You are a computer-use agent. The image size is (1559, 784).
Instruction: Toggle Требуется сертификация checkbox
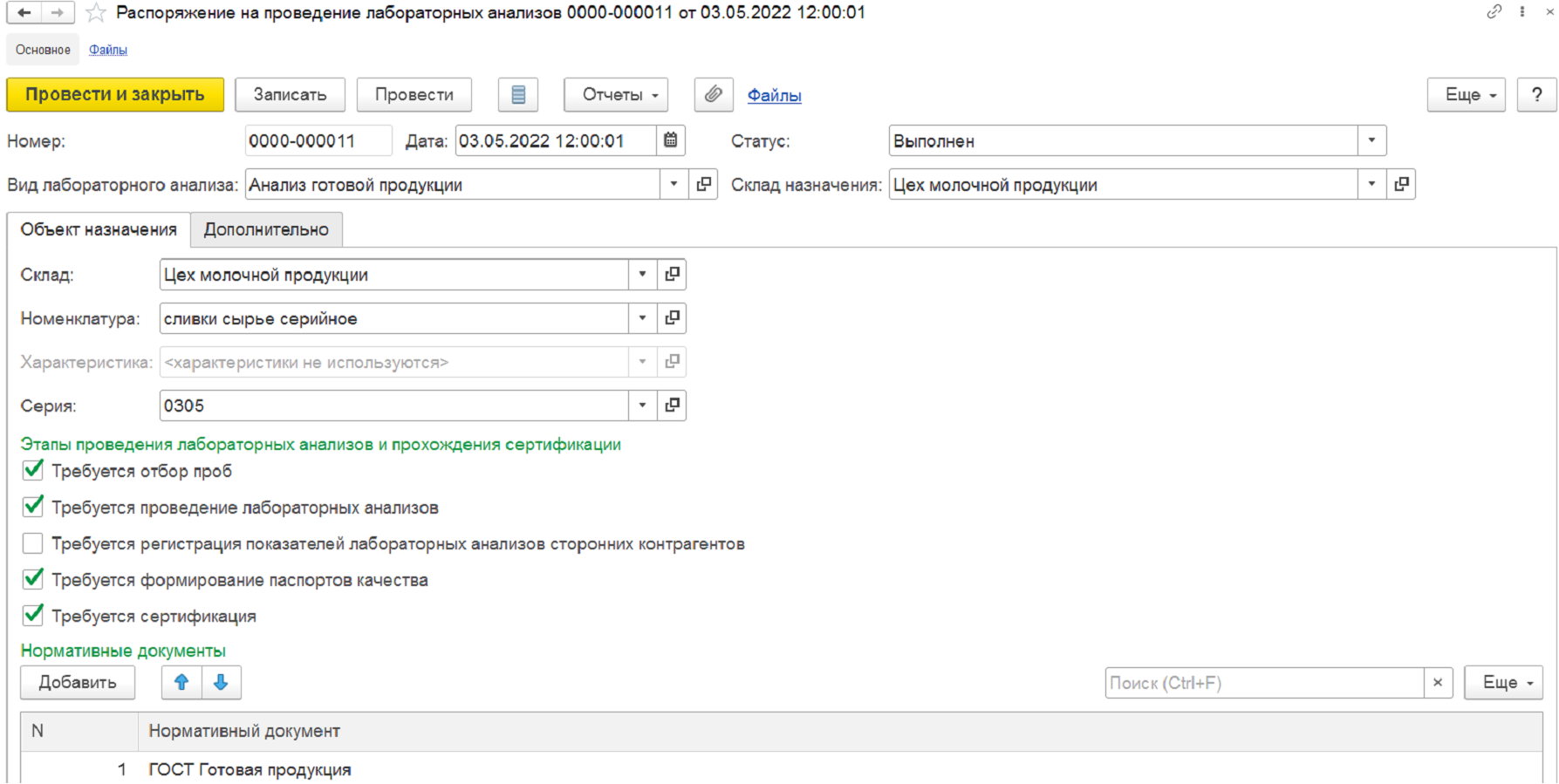coord(33,616)
